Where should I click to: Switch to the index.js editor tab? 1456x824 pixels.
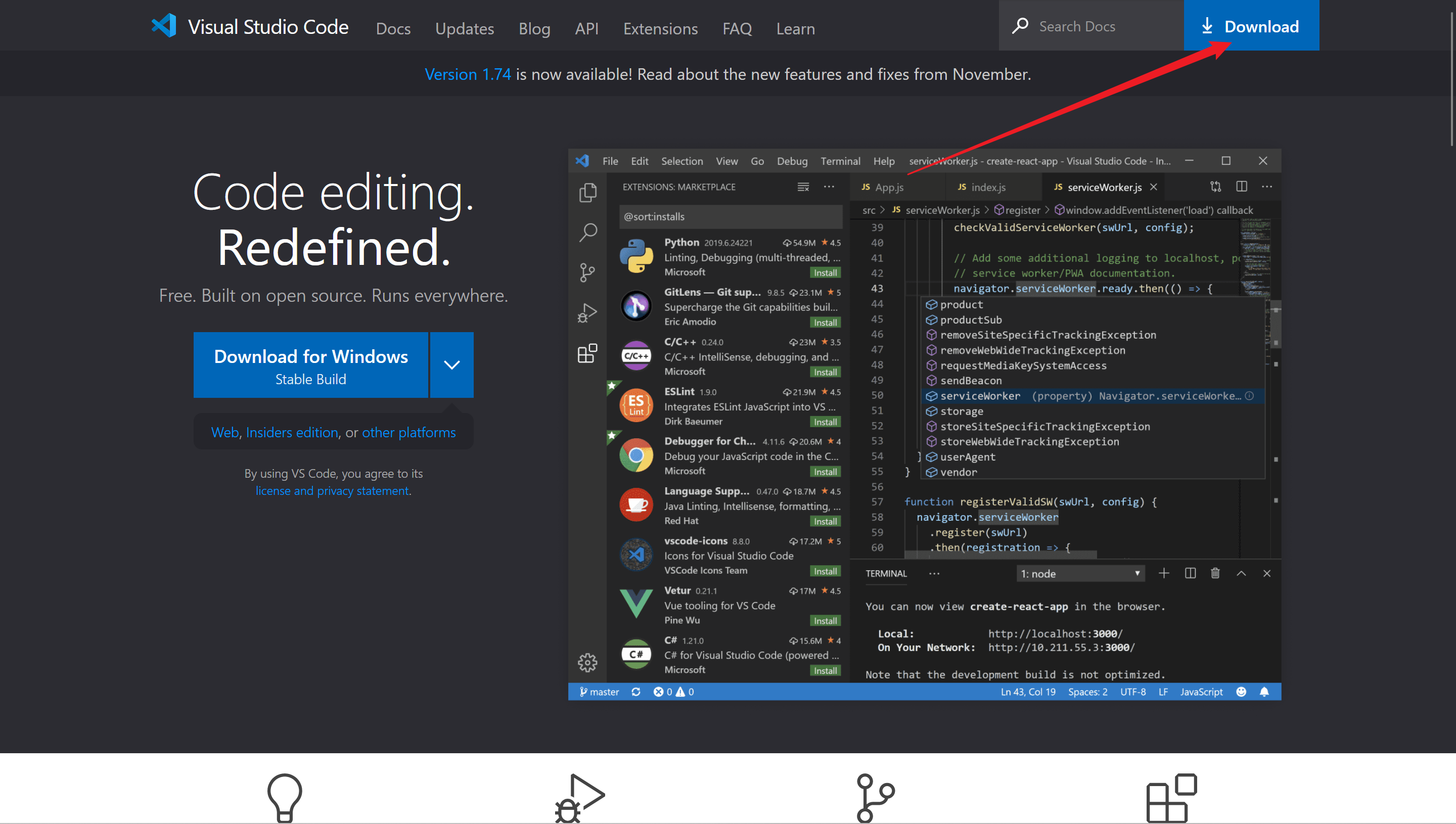(993, 187)
